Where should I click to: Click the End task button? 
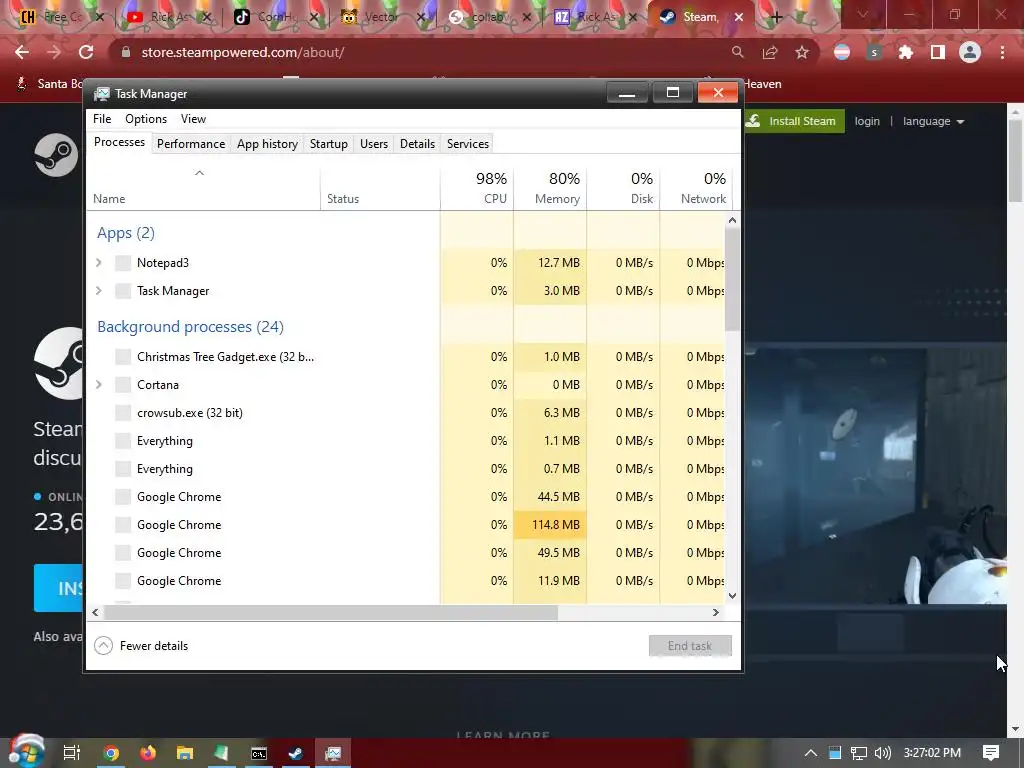(690, 646)
